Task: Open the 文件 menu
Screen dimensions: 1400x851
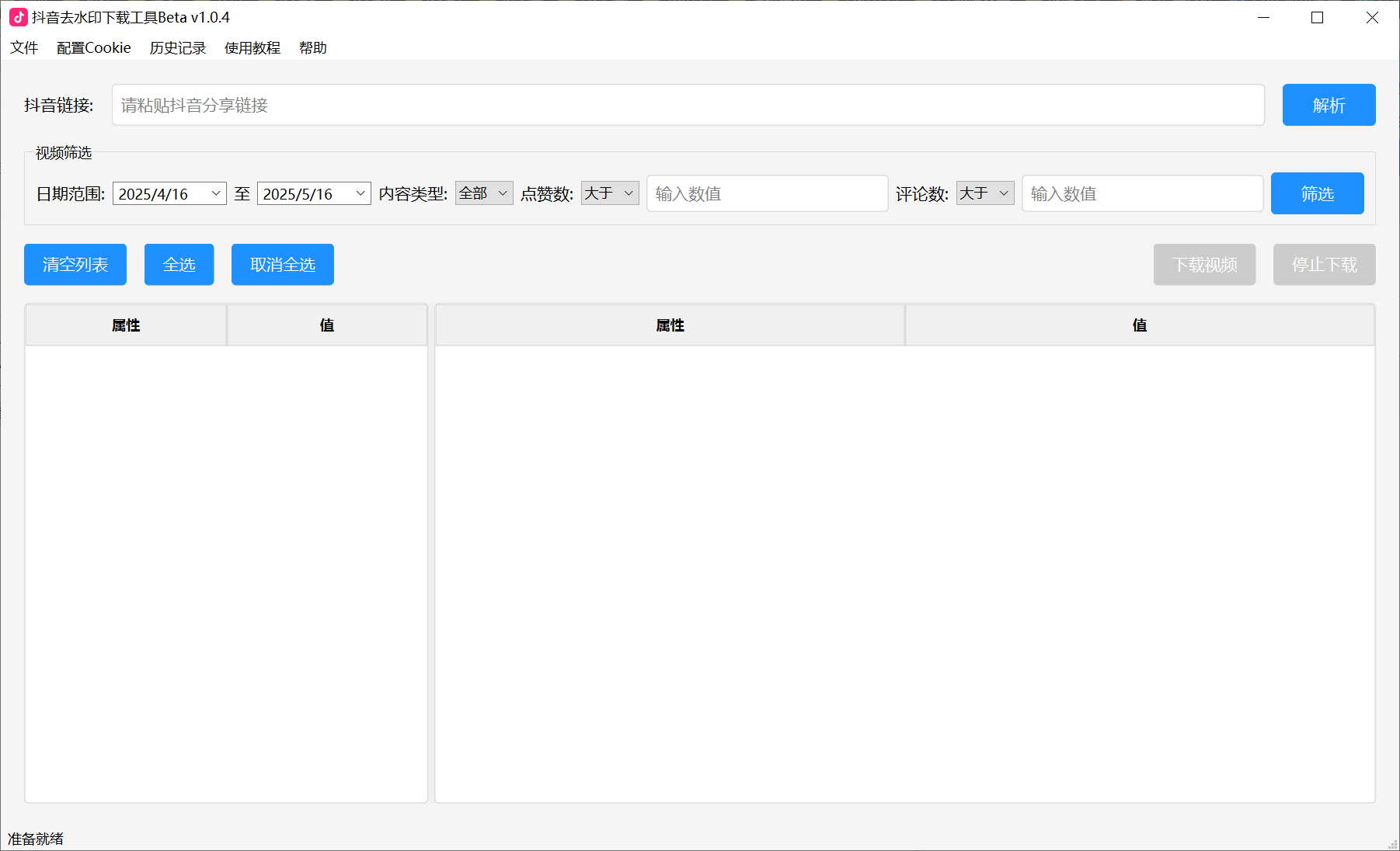Action: click(24, 47)
